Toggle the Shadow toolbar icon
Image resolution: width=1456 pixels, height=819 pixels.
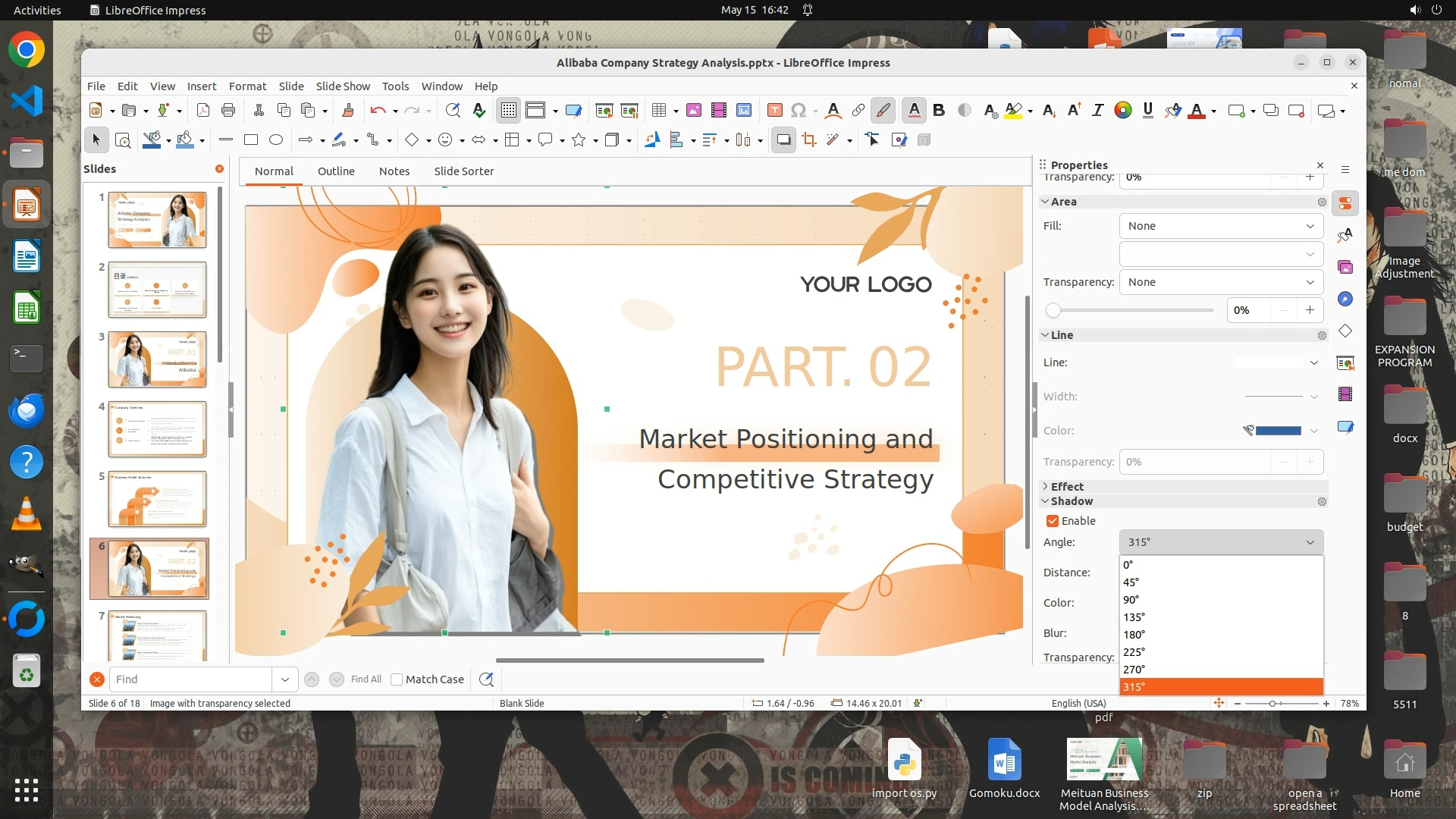(x=783, y=140)
